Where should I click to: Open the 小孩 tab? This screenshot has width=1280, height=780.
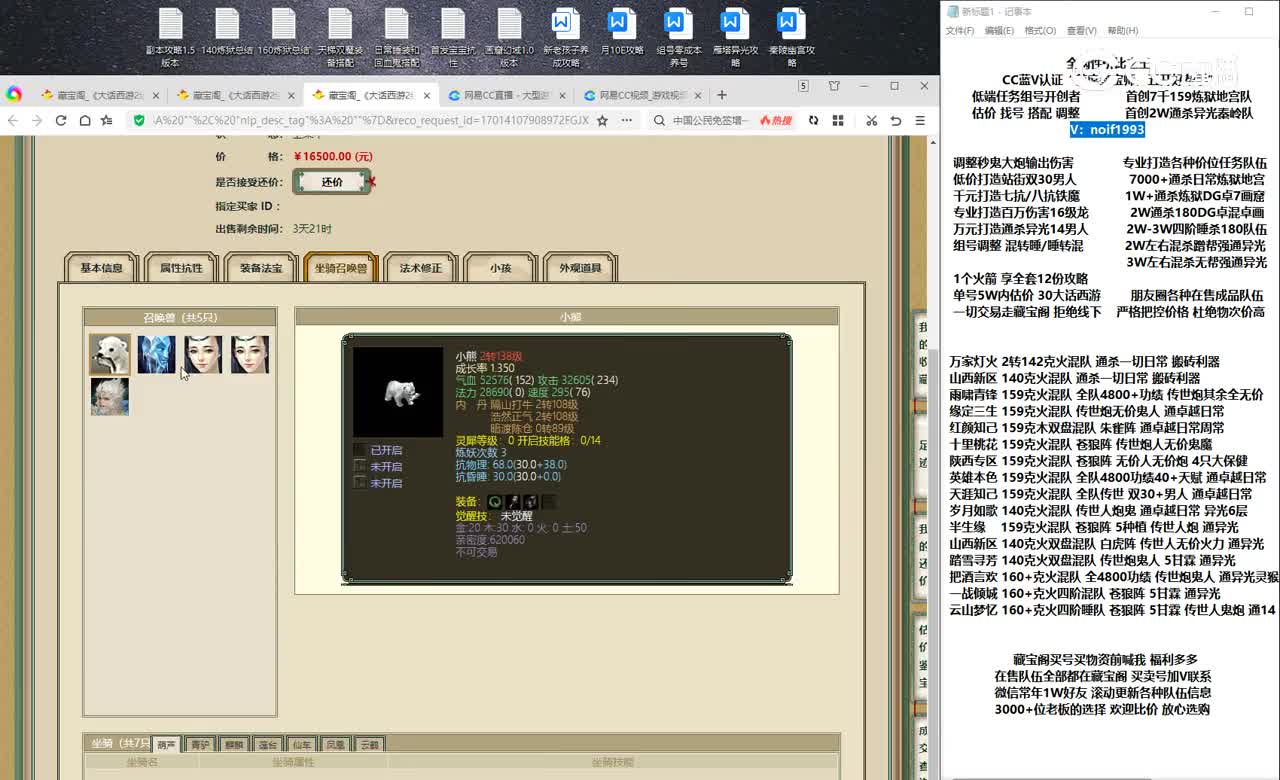tap(500, 268)
